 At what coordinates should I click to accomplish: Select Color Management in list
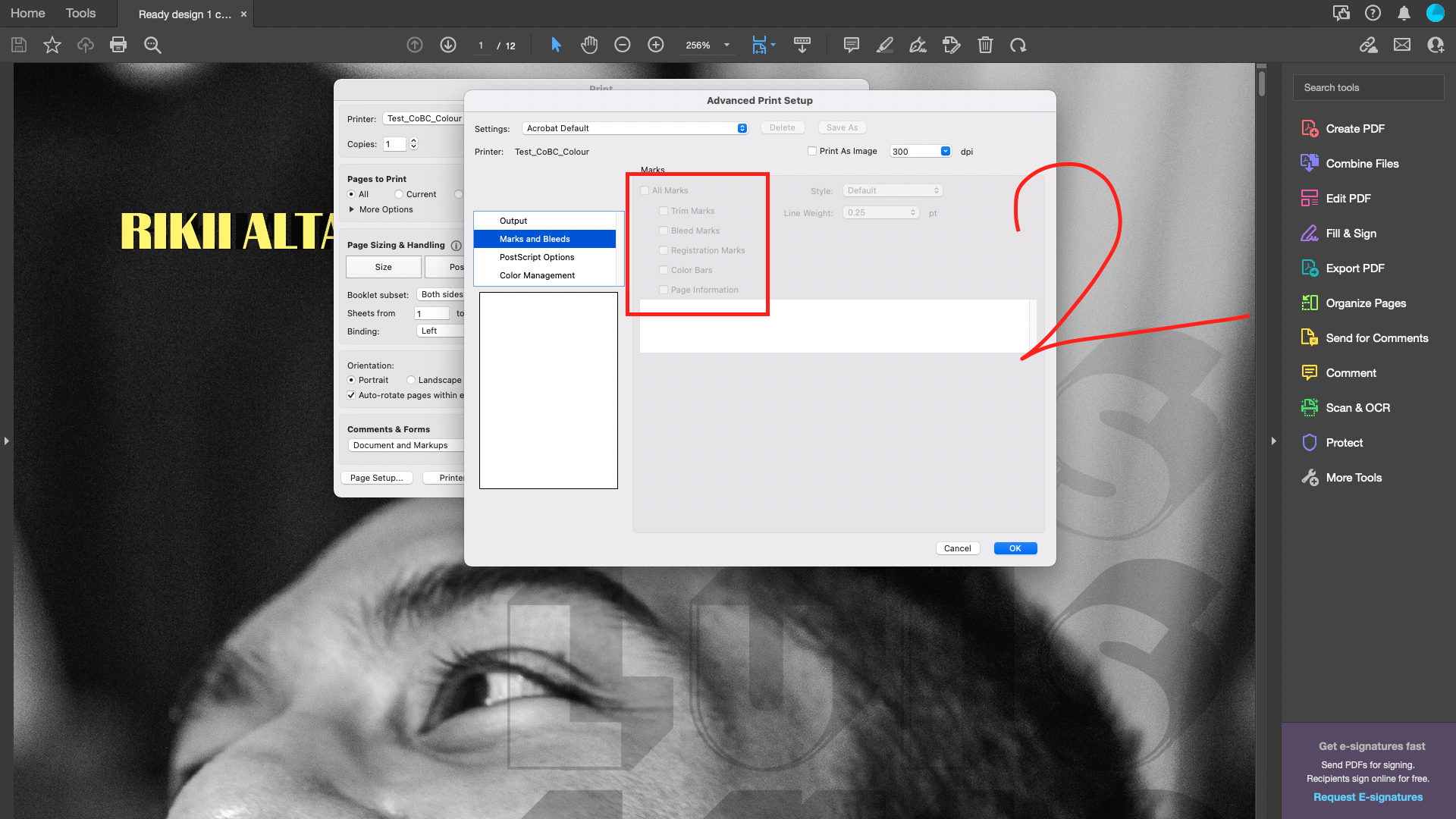pos(537,275)
